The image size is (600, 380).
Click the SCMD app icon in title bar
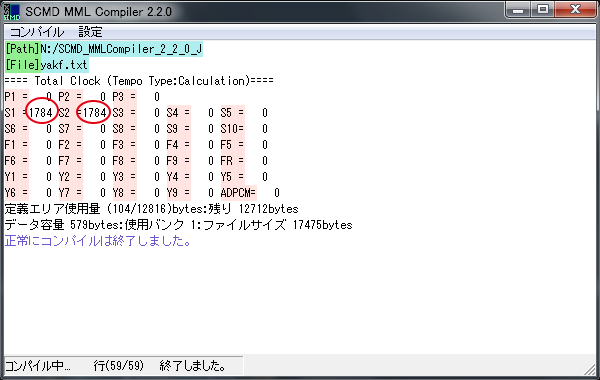click(x=11, y=12)
